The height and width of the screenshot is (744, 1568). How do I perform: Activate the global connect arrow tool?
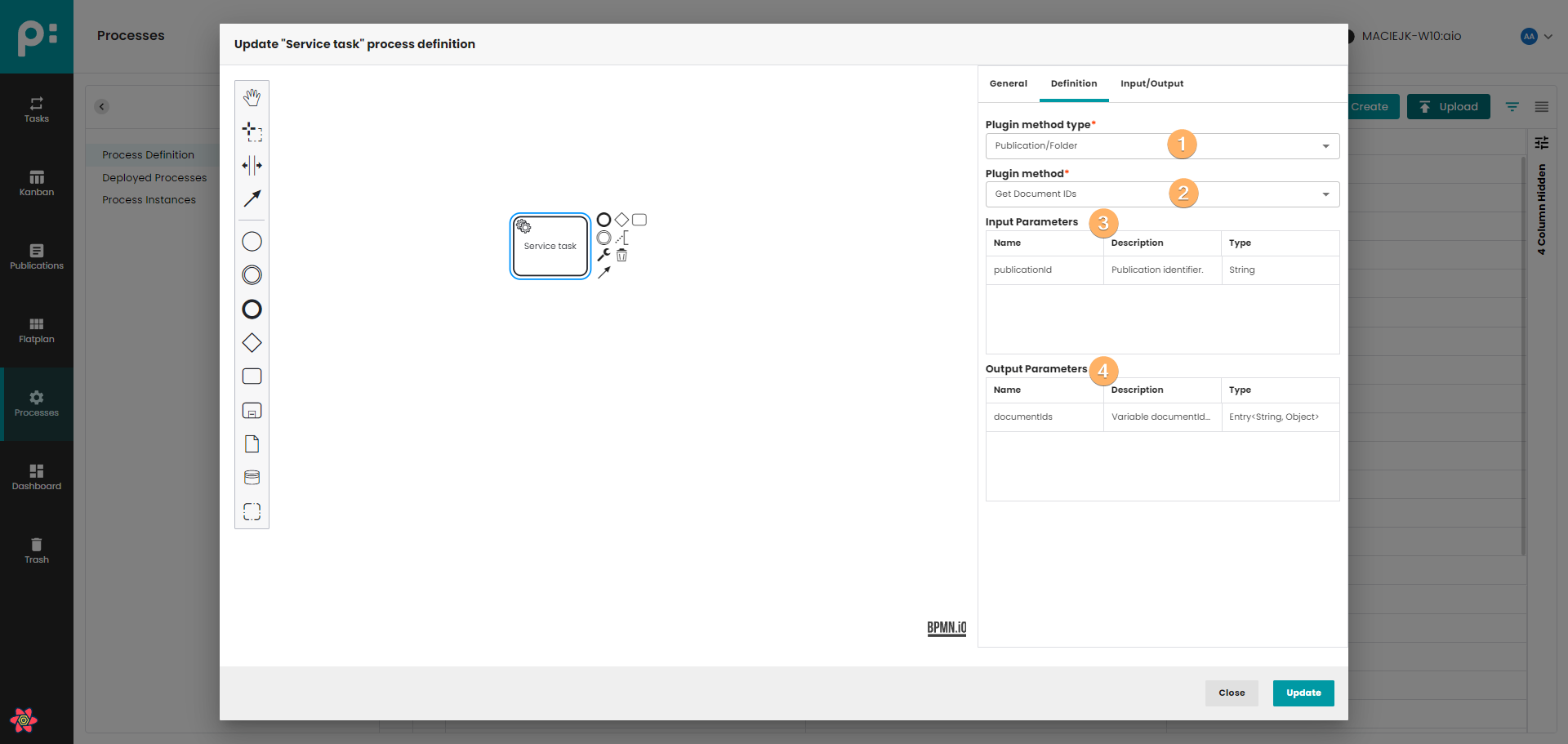(252, 198)
